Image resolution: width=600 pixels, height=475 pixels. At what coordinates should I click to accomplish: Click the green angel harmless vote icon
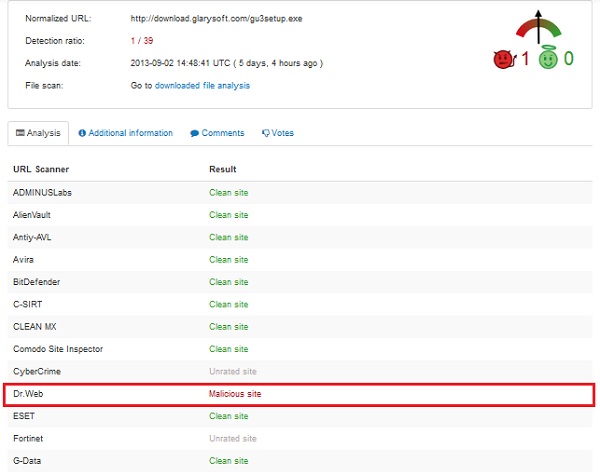tap(547, 60)
